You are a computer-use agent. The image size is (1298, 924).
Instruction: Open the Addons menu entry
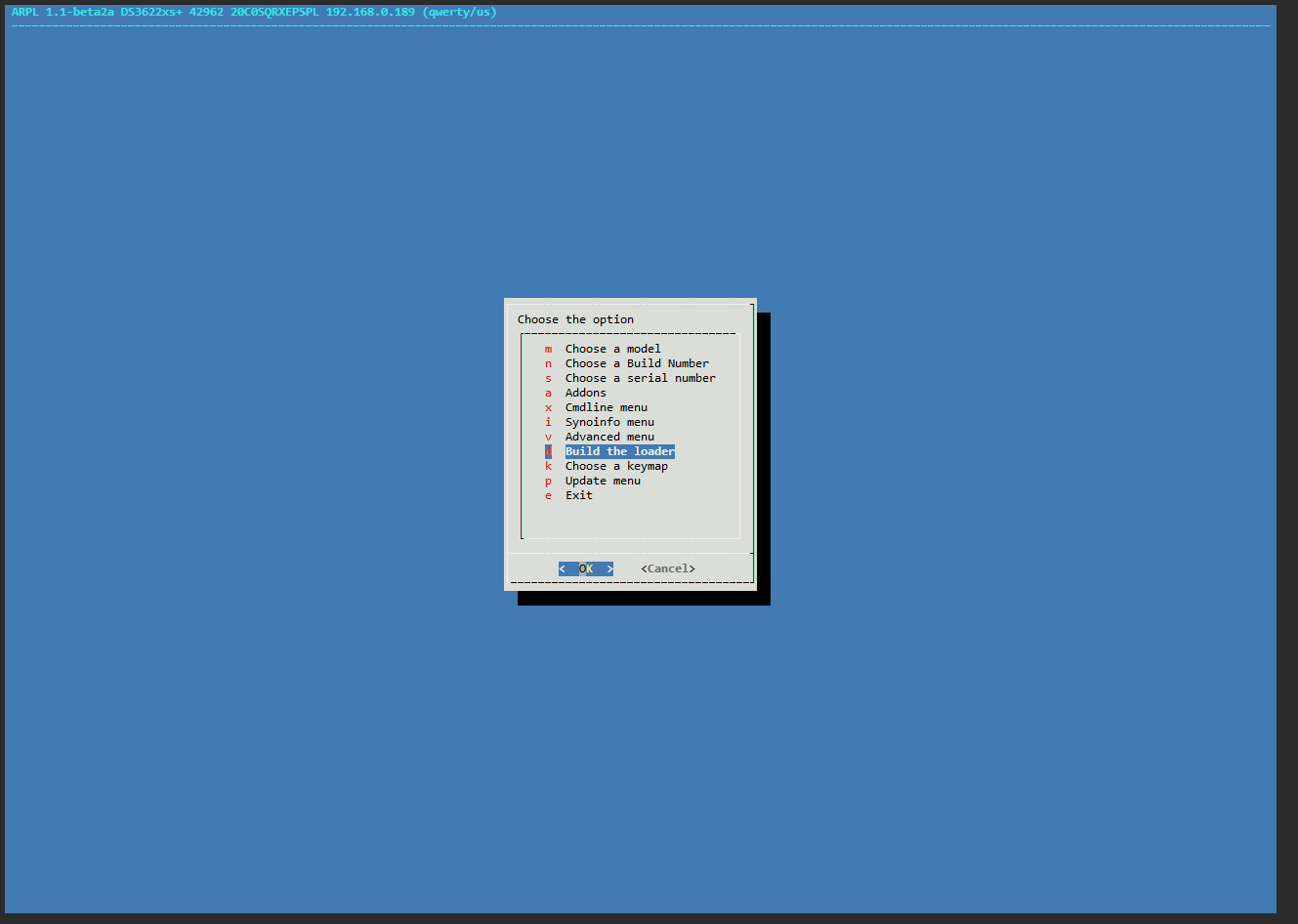[585, 393]
